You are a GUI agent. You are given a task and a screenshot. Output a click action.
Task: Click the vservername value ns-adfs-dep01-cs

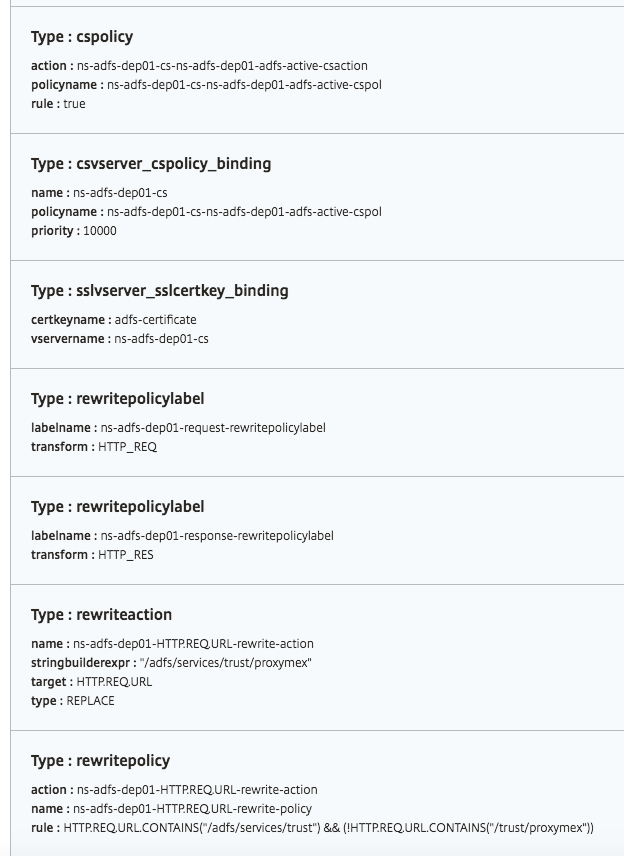point(161,338)
